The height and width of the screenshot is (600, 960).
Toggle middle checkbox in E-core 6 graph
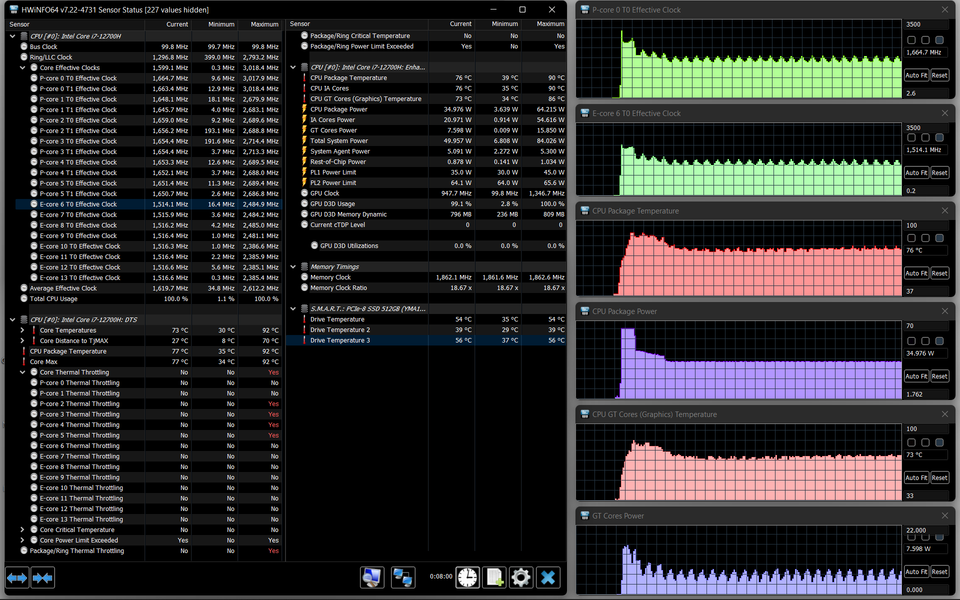(x=925, y=138)
